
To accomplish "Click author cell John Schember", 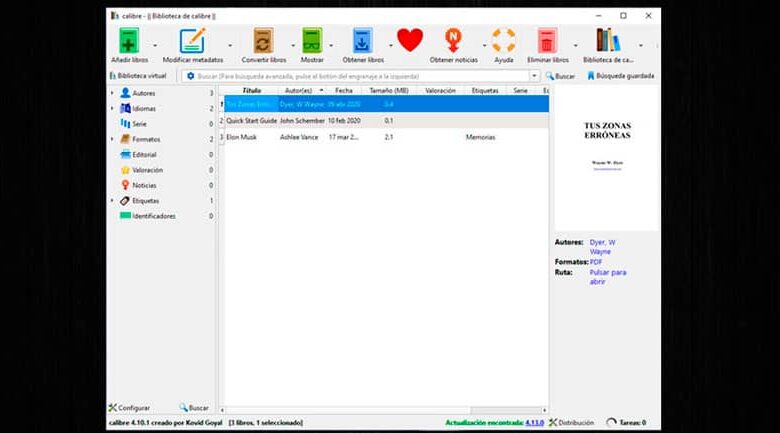I will pyautogui.click(x=302, y=120).
